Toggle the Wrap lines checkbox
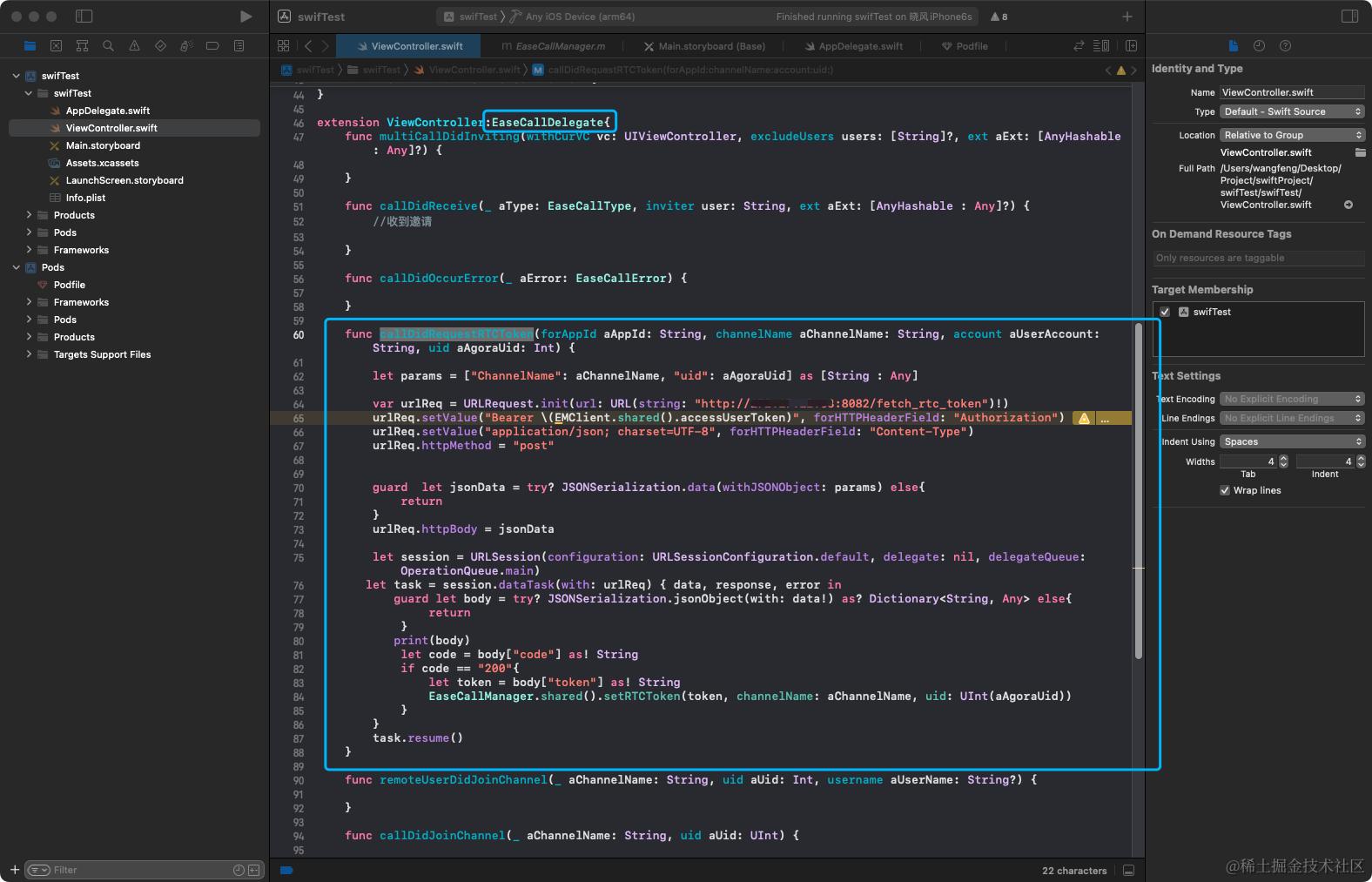Screen dimensions: 1372x882 1225,490
